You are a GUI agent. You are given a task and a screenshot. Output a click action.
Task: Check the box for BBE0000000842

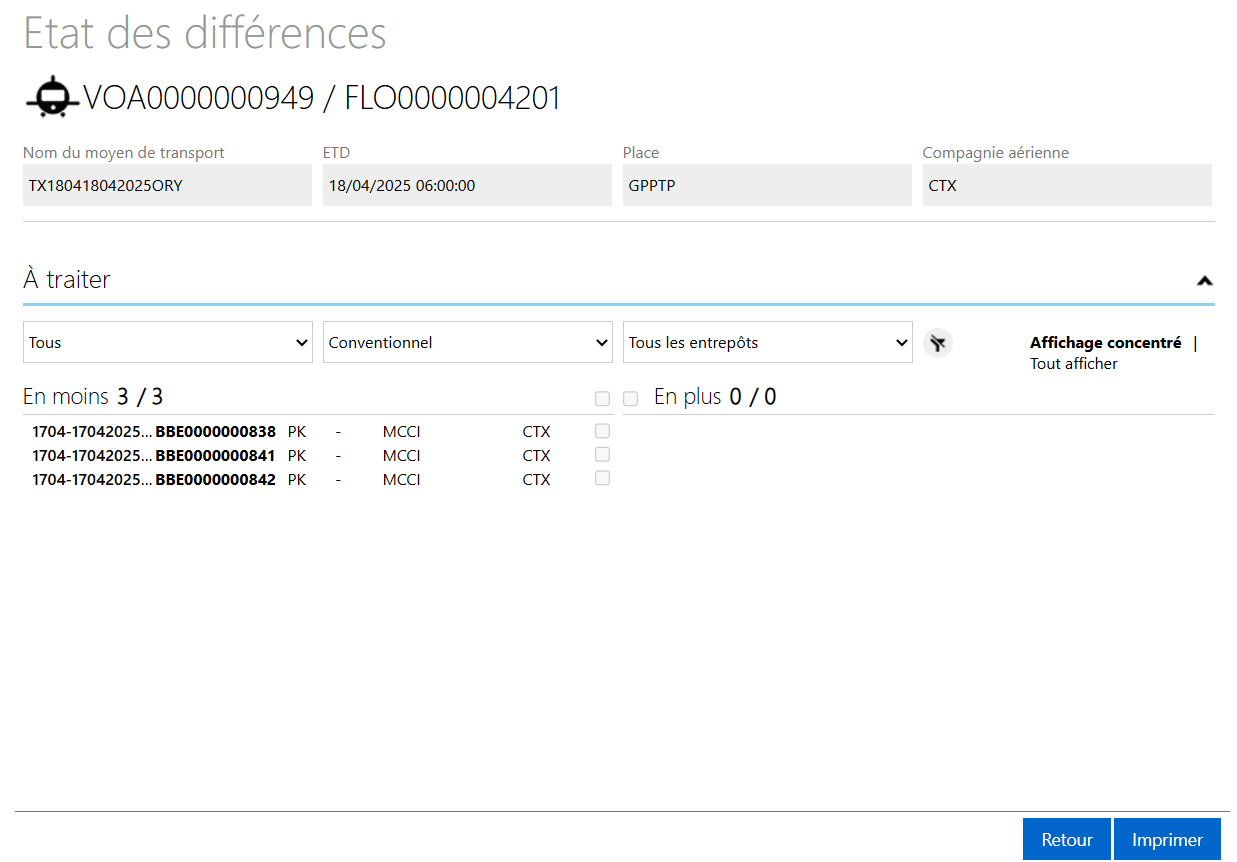[602, 478]
